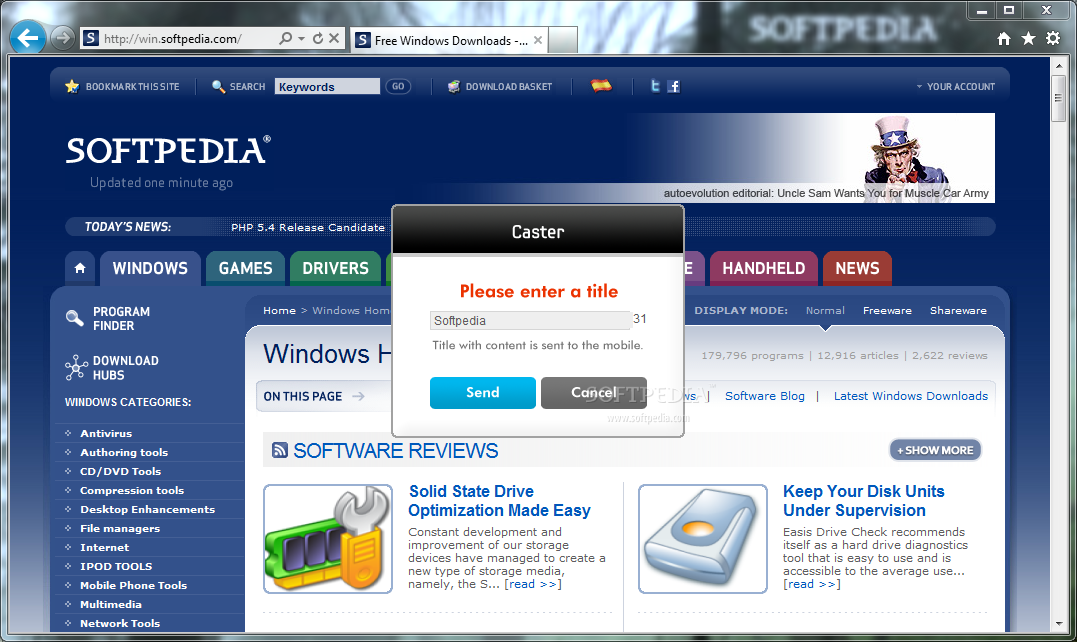1077x642 pixels.
Task: Focus the Keywords search box
Action: click(327, 87)
